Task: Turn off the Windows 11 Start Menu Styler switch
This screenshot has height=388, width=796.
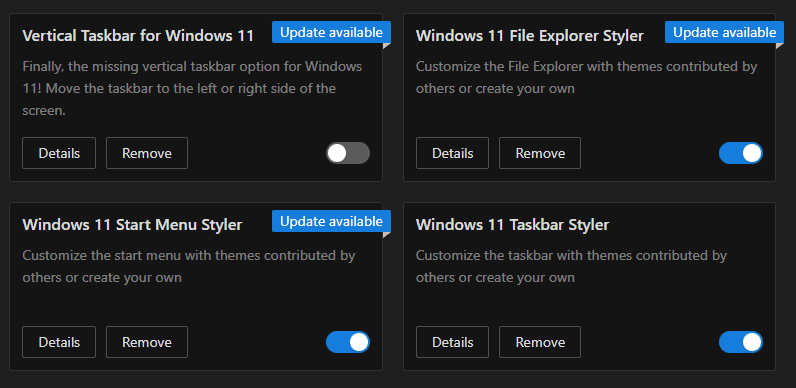Action: [348, 342]
